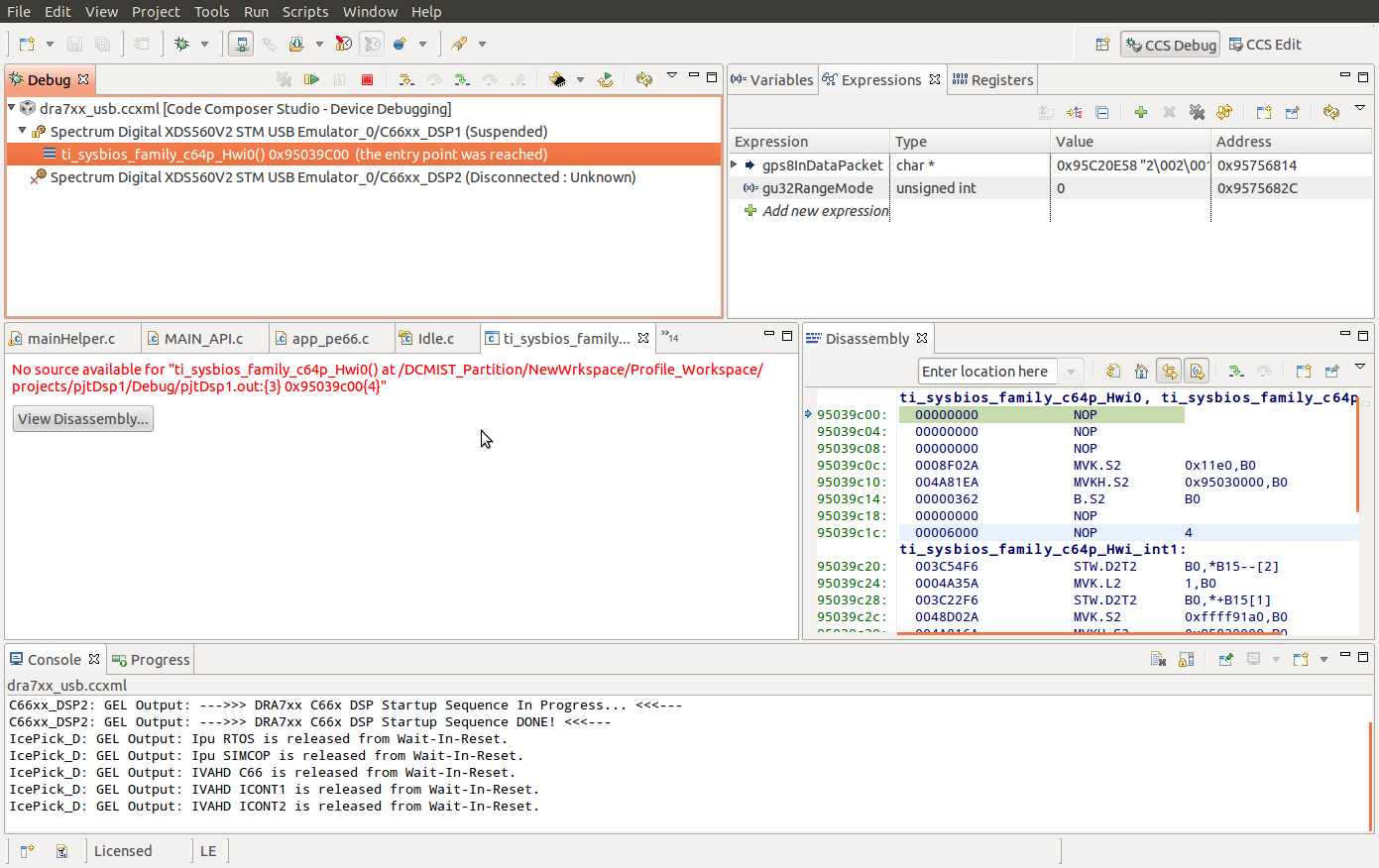Click the green Add new expression plus icon
The width and height of the screenshot is (1379, 868).
(1141, 112)
